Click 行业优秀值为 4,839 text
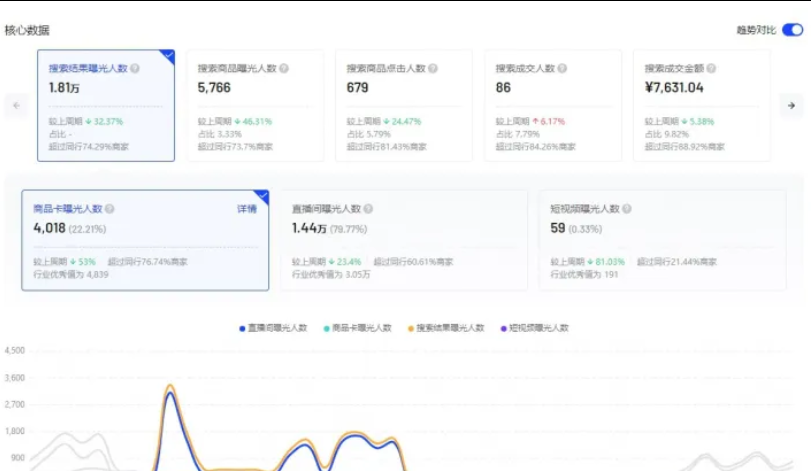811x471 pixels. [71, 275]
